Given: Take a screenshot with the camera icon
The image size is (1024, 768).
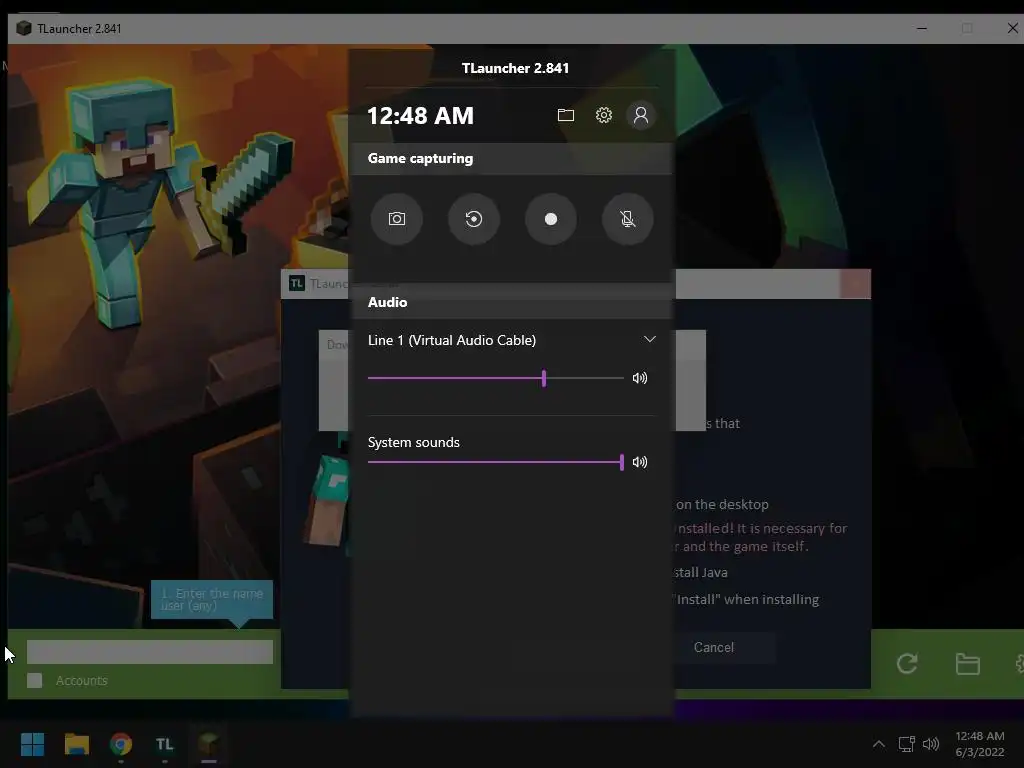Looking at the screenshot, I should click(396, 219).
